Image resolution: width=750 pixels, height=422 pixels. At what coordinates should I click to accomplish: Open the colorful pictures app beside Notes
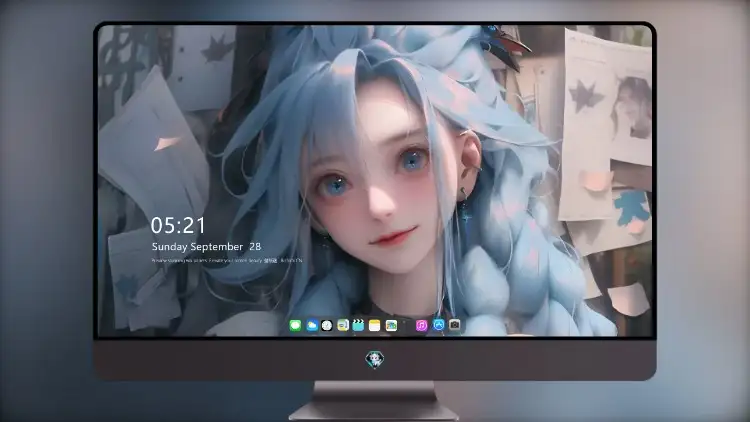[x=391, y=326]
